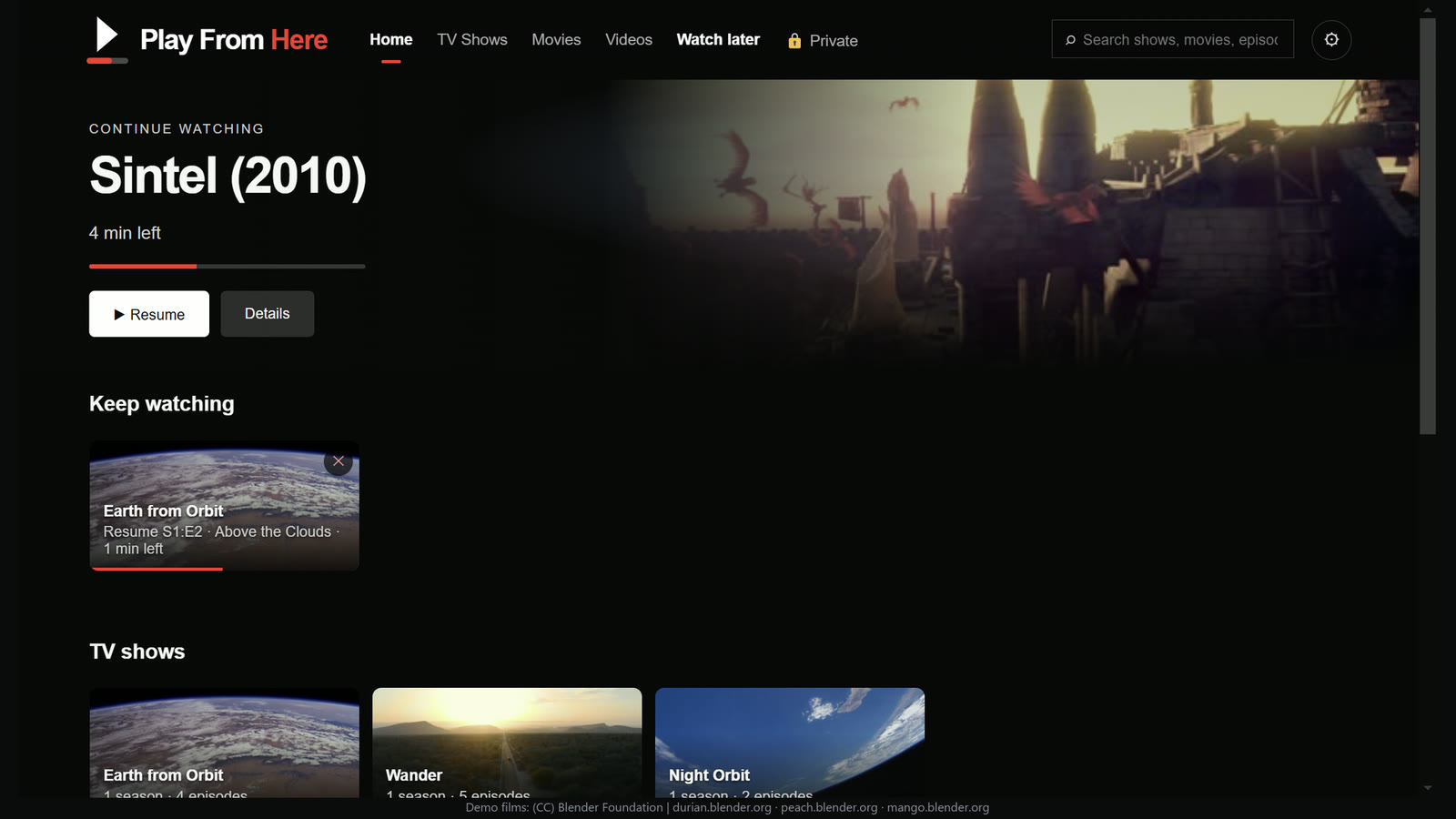Open Earth from Orbit in TV shows

[225, 743]
